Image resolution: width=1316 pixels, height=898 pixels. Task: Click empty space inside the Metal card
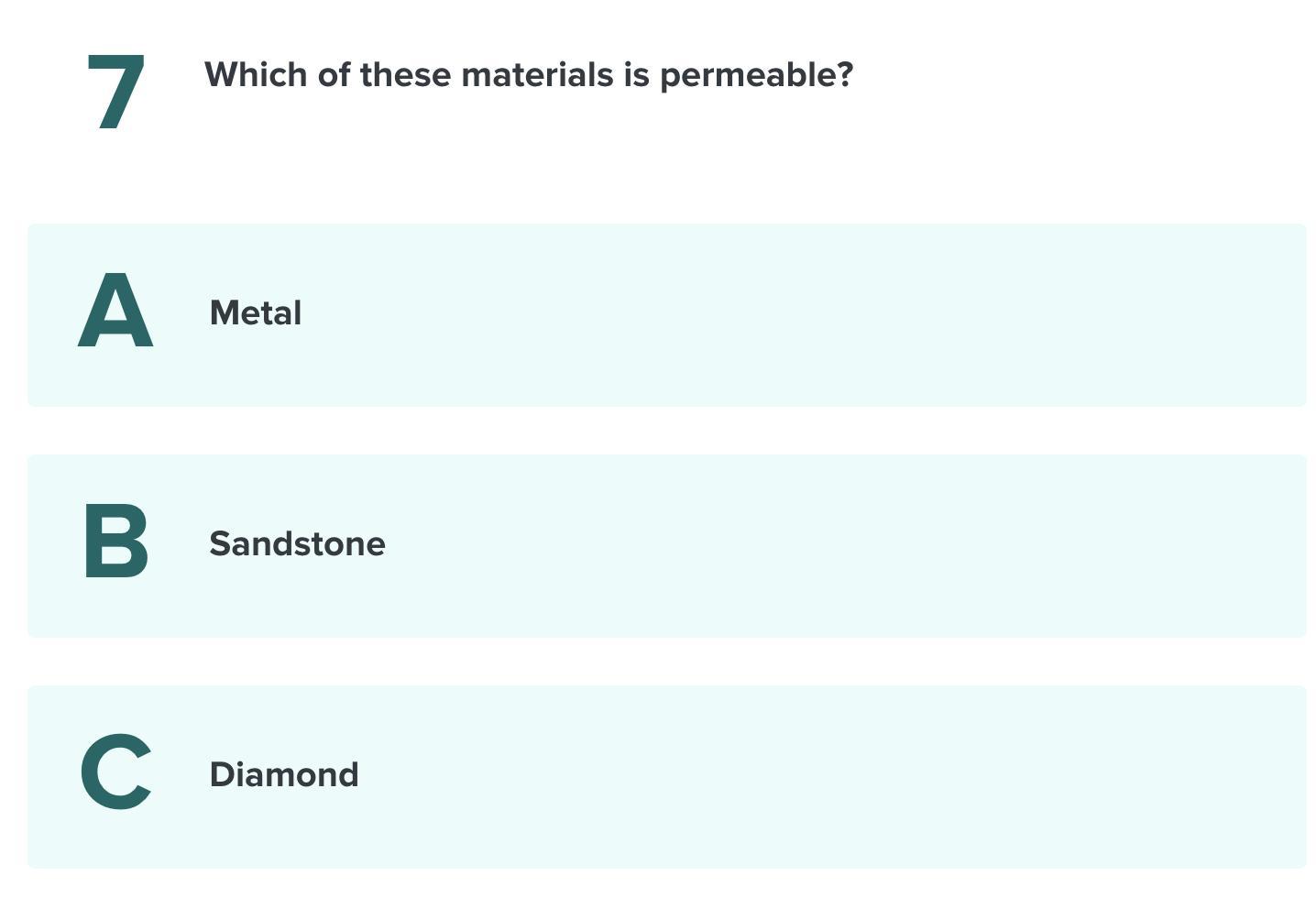click(x=825, y=314)
